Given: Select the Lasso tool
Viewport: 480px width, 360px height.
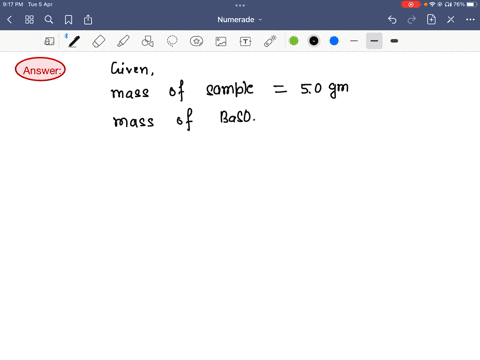Looking at the screenshot, I should [x=172, y=41].
